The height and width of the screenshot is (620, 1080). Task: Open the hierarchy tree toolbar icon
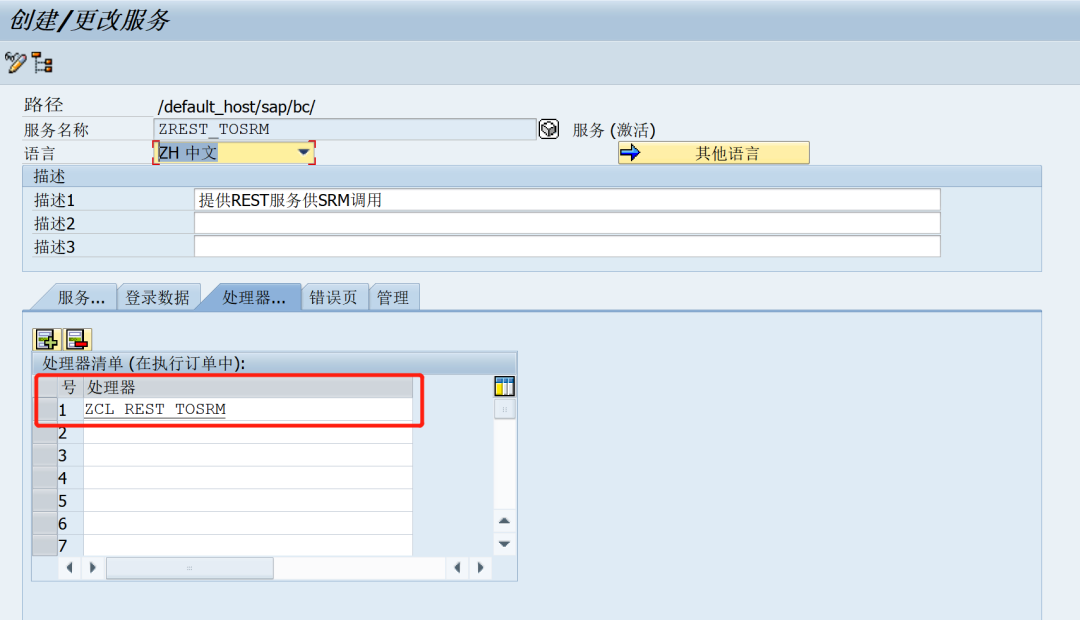pyautogui.click(x=43, y=63)
